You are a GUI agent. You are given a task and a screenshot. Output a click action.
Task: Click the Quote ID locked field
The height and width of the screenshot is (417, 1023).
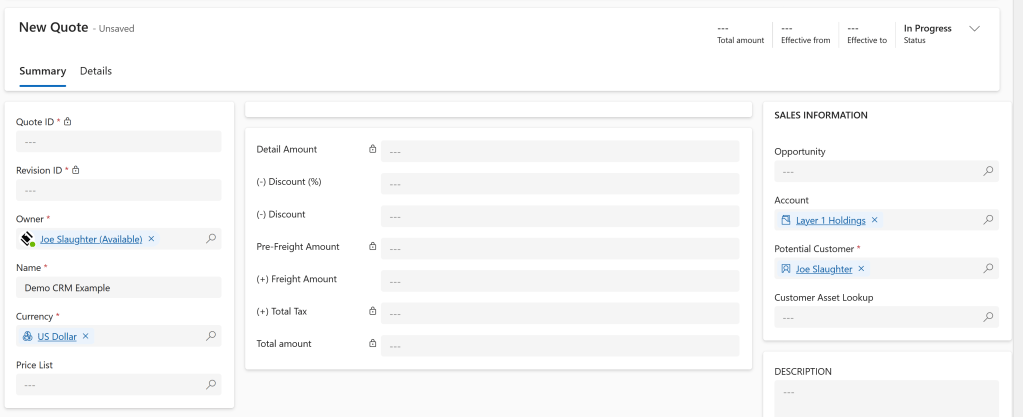click(119, 142)
